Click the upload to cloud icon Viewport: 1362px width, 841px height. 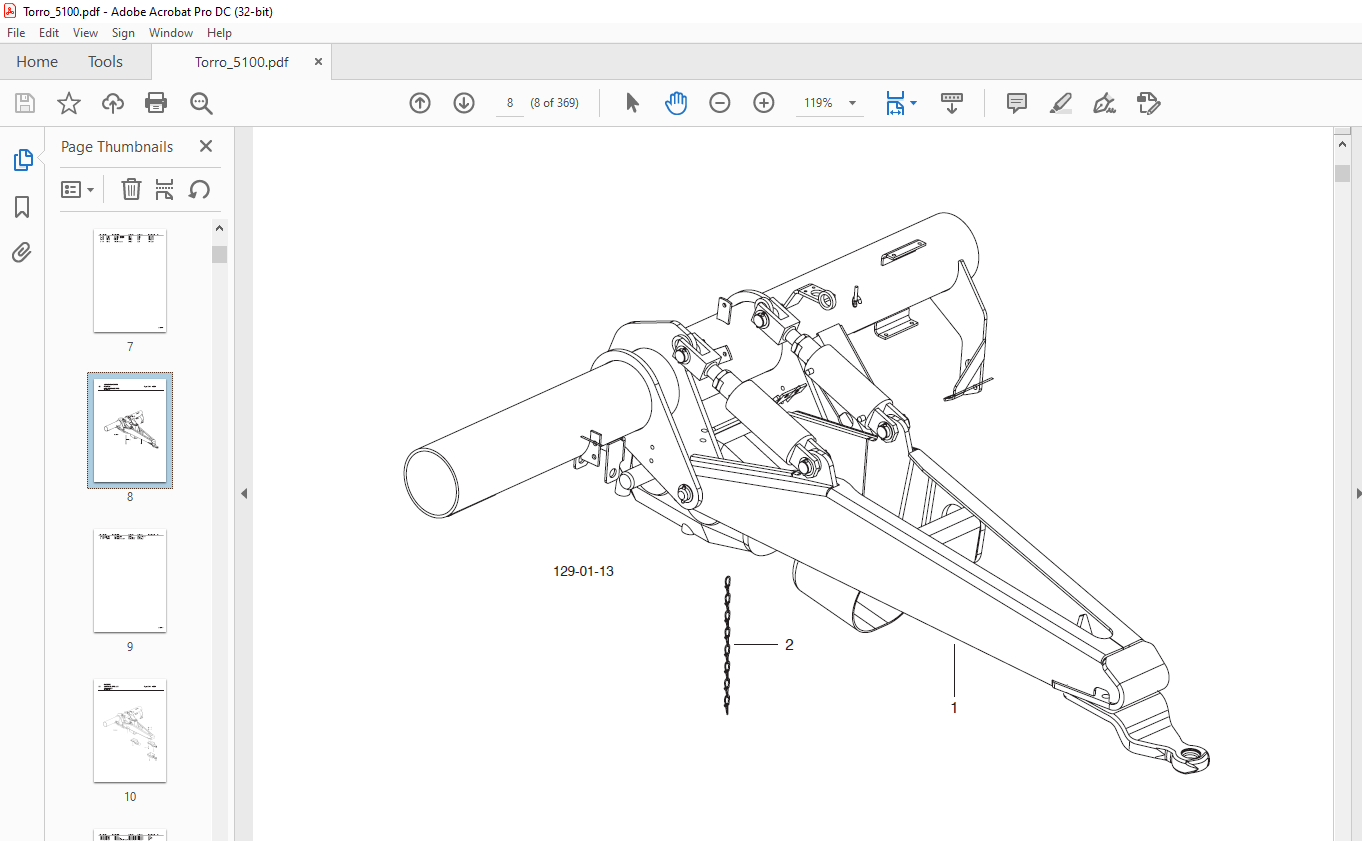point(113,103)
